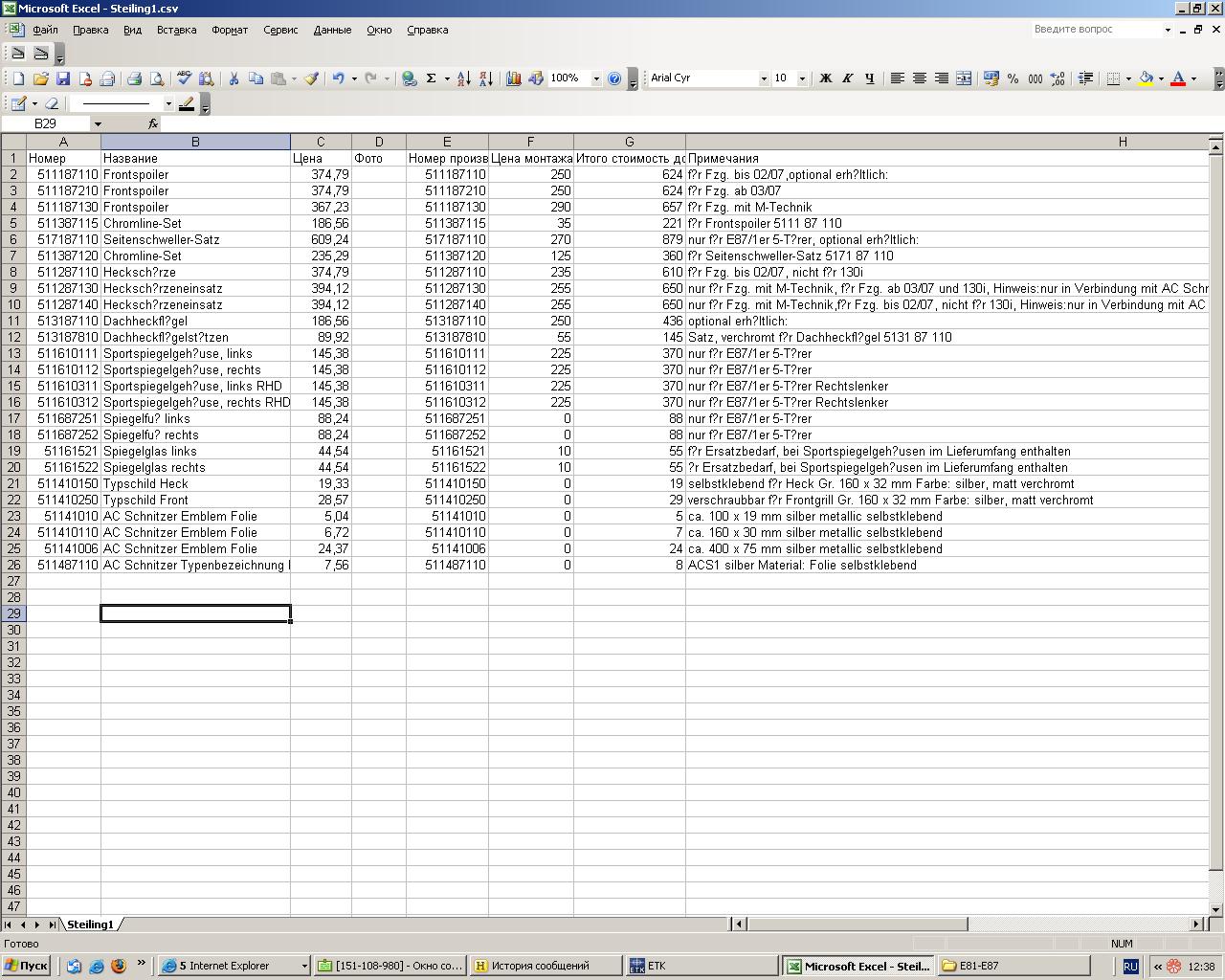Screen dimensions: 1225x980
Task: Toggle italic formatting (К)
Action: click(847, 78)
